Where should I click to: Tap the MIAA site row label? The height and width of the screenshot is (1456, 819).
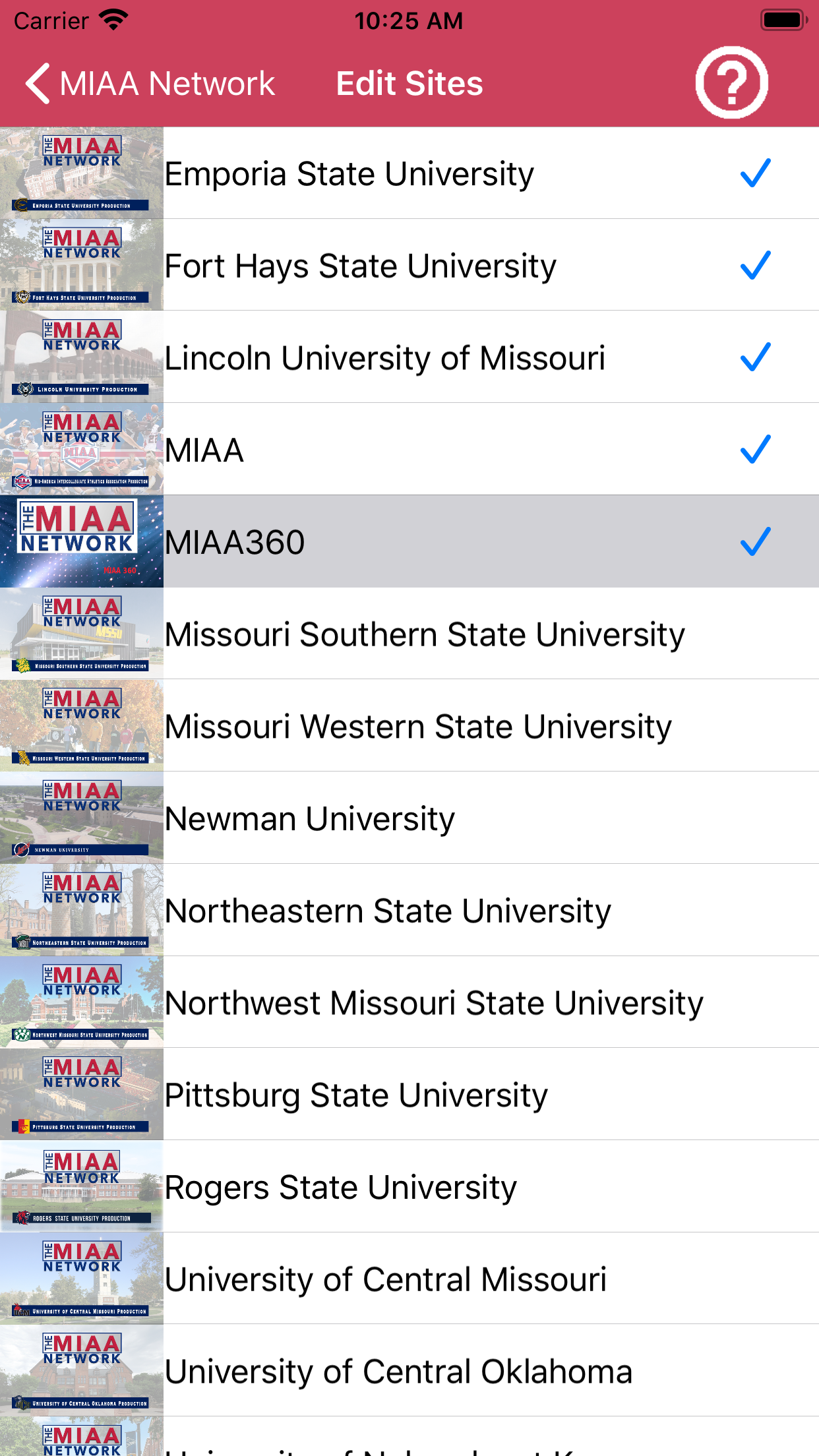(x=204, y=450)
